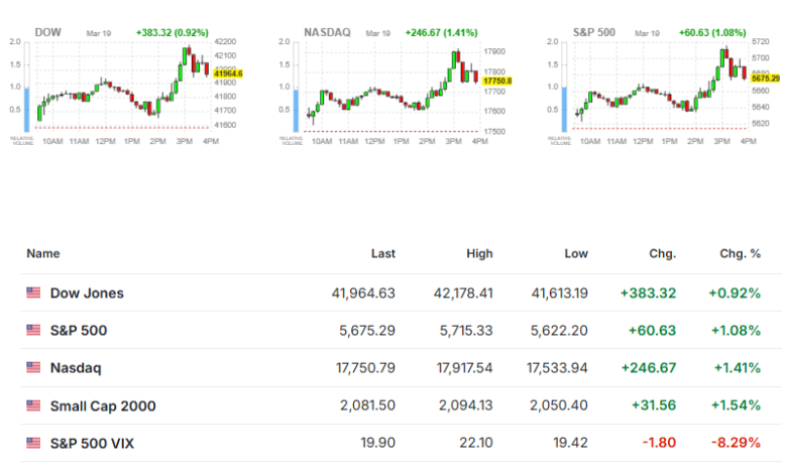Click the US flag beside Dow Jones

(x=33, y=292)
